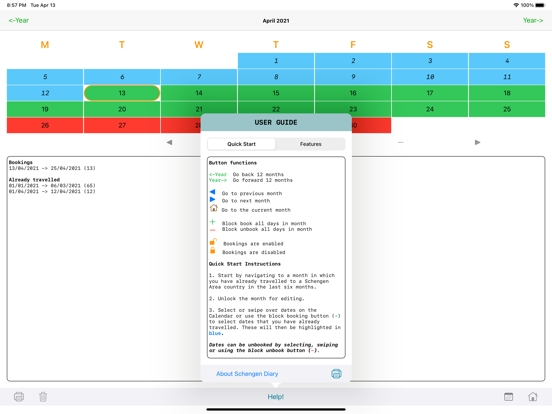
Task: Select April 10 on the calendar
Action: [430, 77]
